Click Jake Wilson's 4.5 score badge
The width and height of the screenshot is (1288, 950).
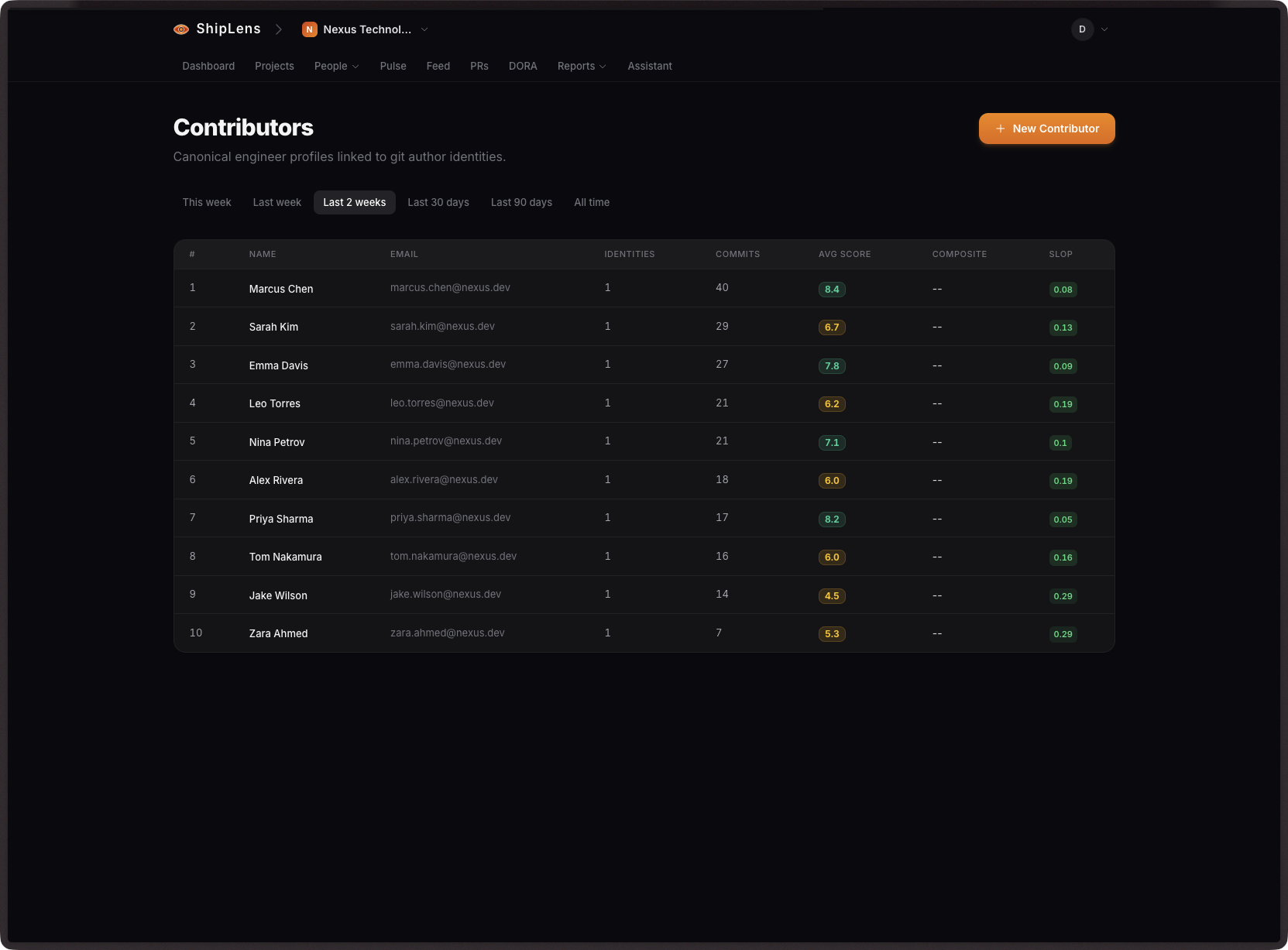pyautogui.click(x=832, y=595)
